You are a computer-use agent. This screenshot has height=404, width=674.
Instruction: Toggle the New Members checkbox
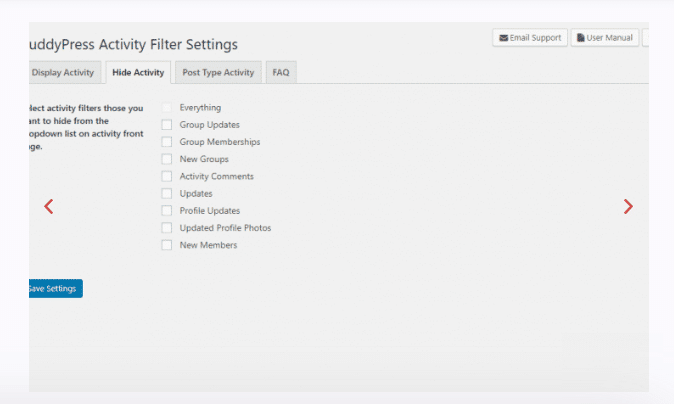tap(167, 245)
